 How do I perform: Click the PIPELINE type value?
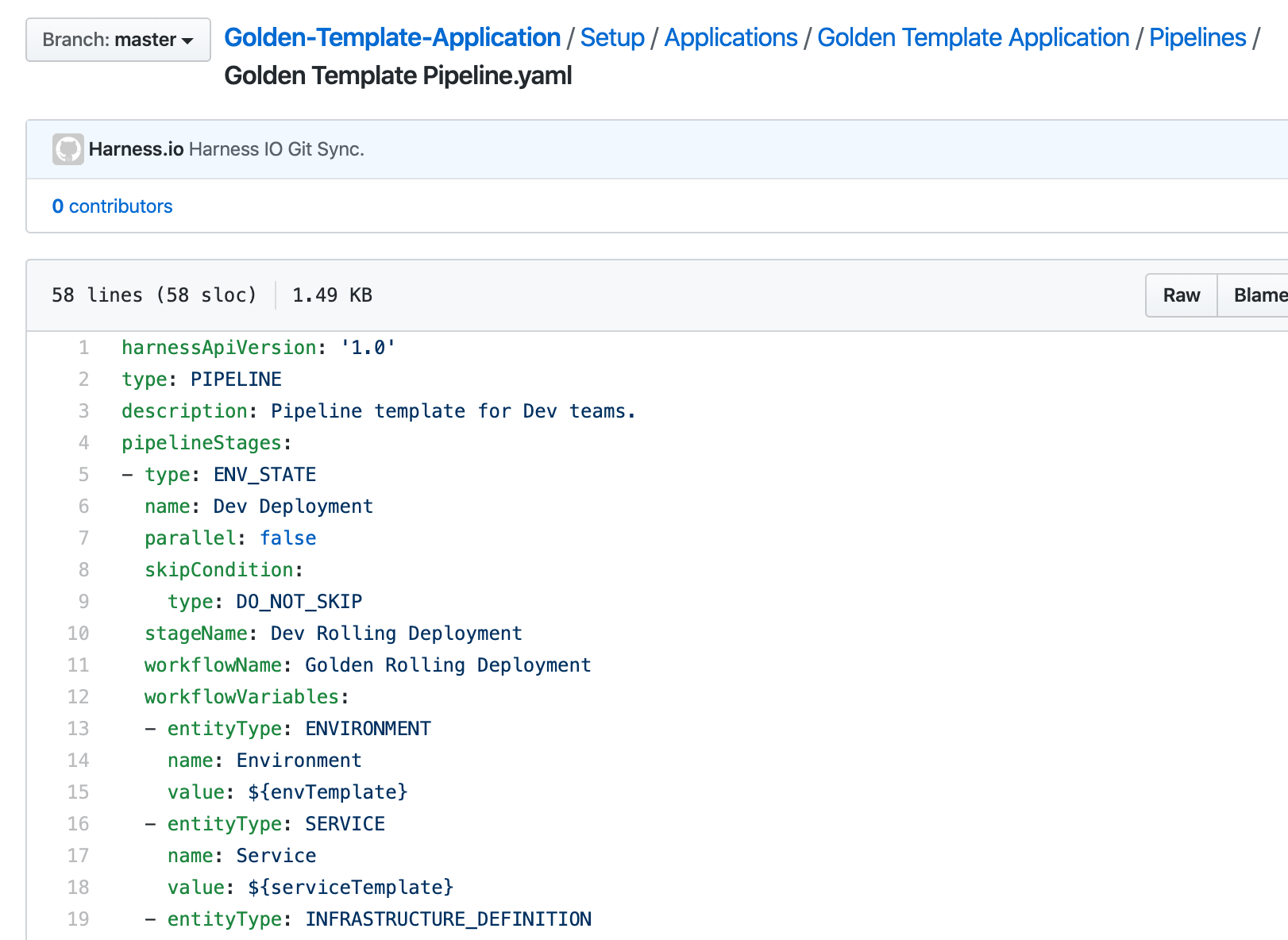tap(236, 379)
